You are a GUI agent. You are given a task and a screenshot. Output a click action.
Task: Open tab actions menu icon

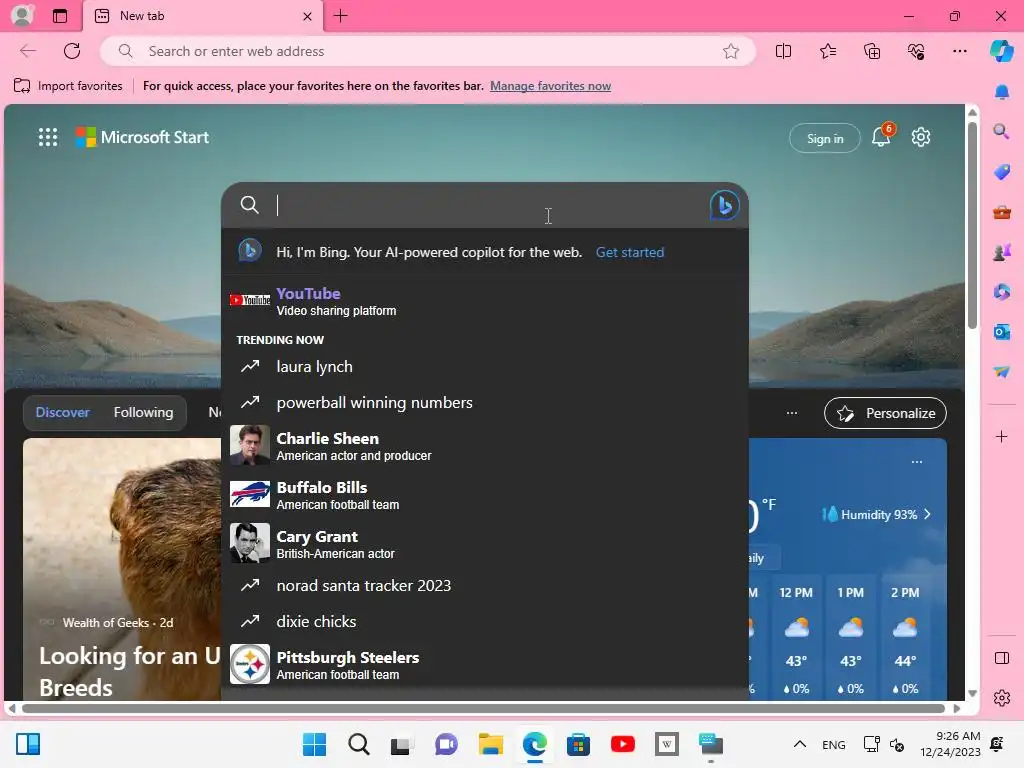coord(60,16)
